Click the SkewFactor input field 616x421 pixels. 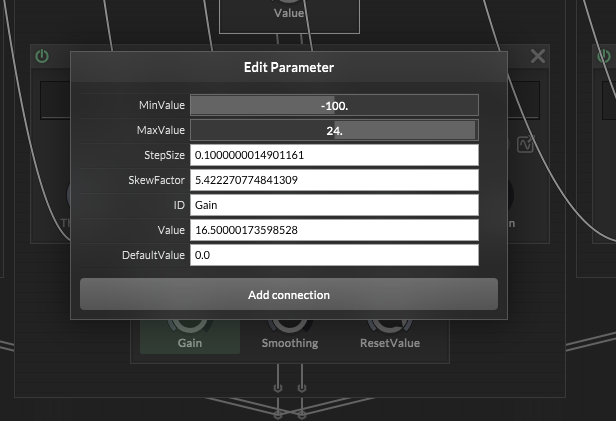(x=334, y=180)
